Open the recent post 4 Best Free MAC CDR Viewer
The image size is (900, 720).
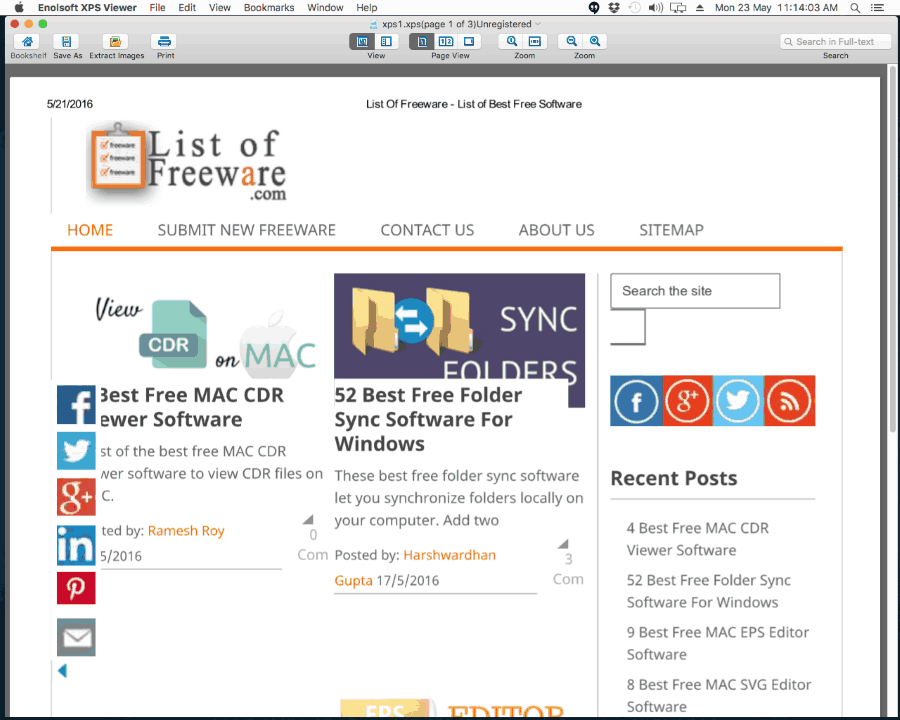pos(697,539)
